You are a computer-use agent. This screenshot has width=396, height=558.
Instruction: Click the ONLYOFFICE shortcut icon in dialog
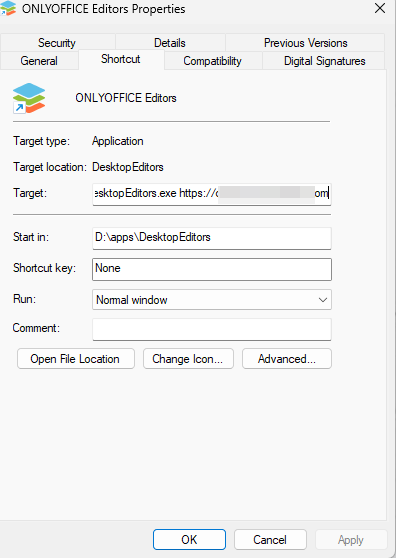[29, 98]
